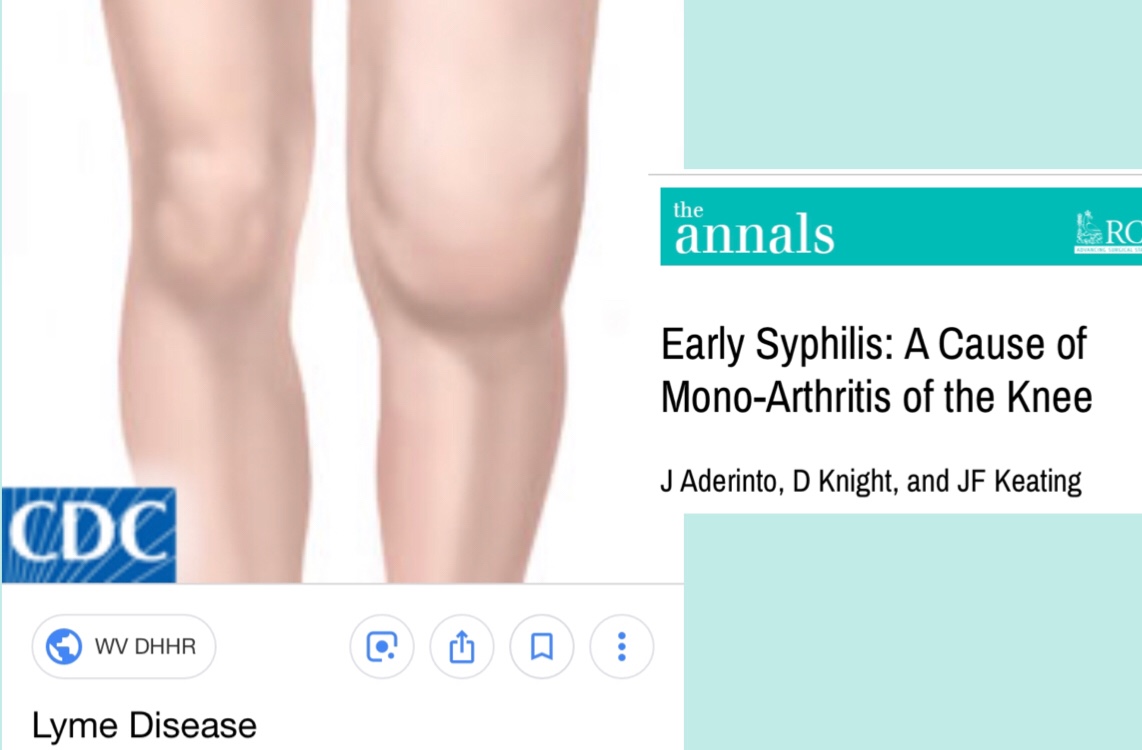Tap the Google Lens search icon
This screenshot has height=750, width=1142.
click(382, 647)
